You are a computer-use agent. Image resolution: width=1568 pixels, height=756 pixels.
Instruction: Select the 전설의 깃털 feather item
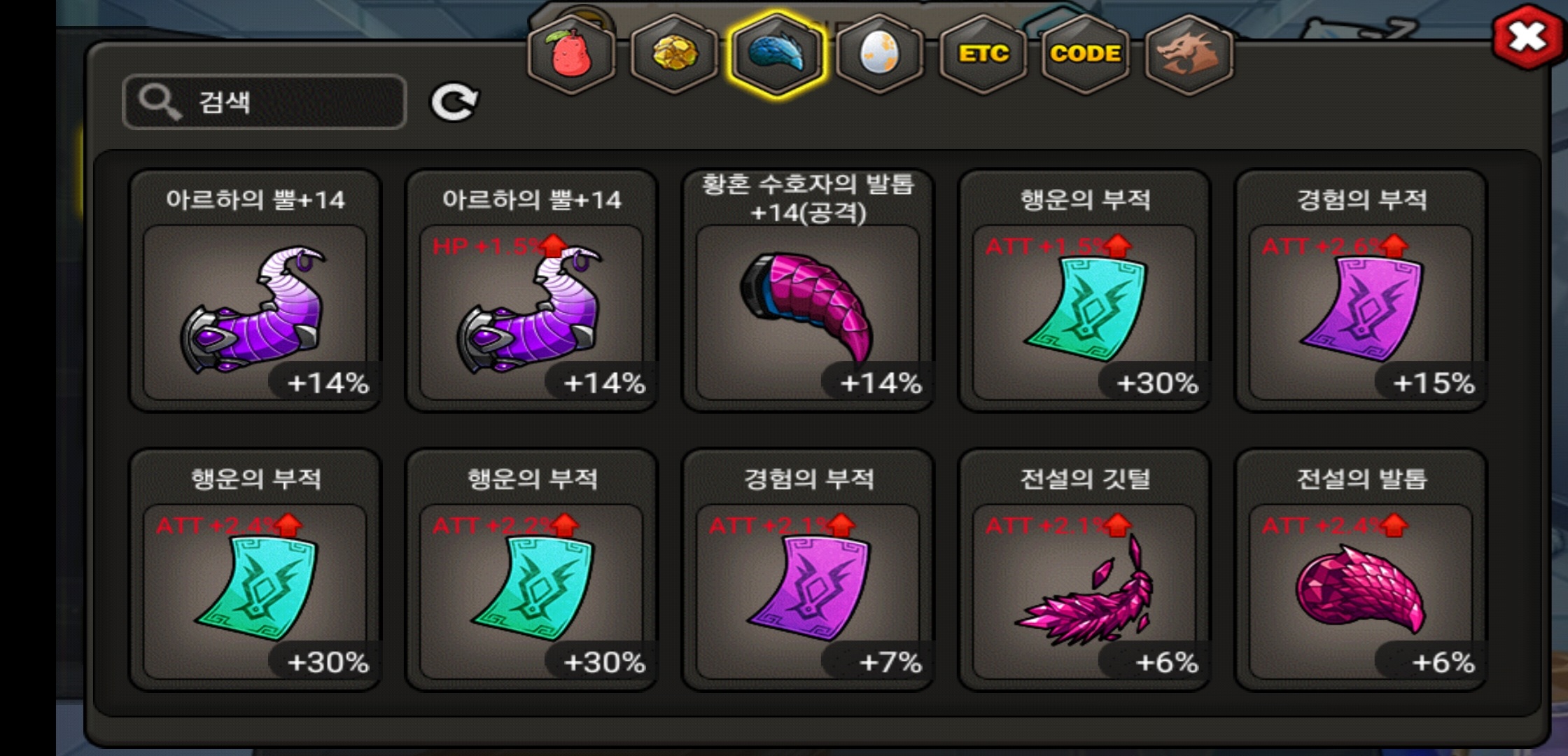(1085, 570)
